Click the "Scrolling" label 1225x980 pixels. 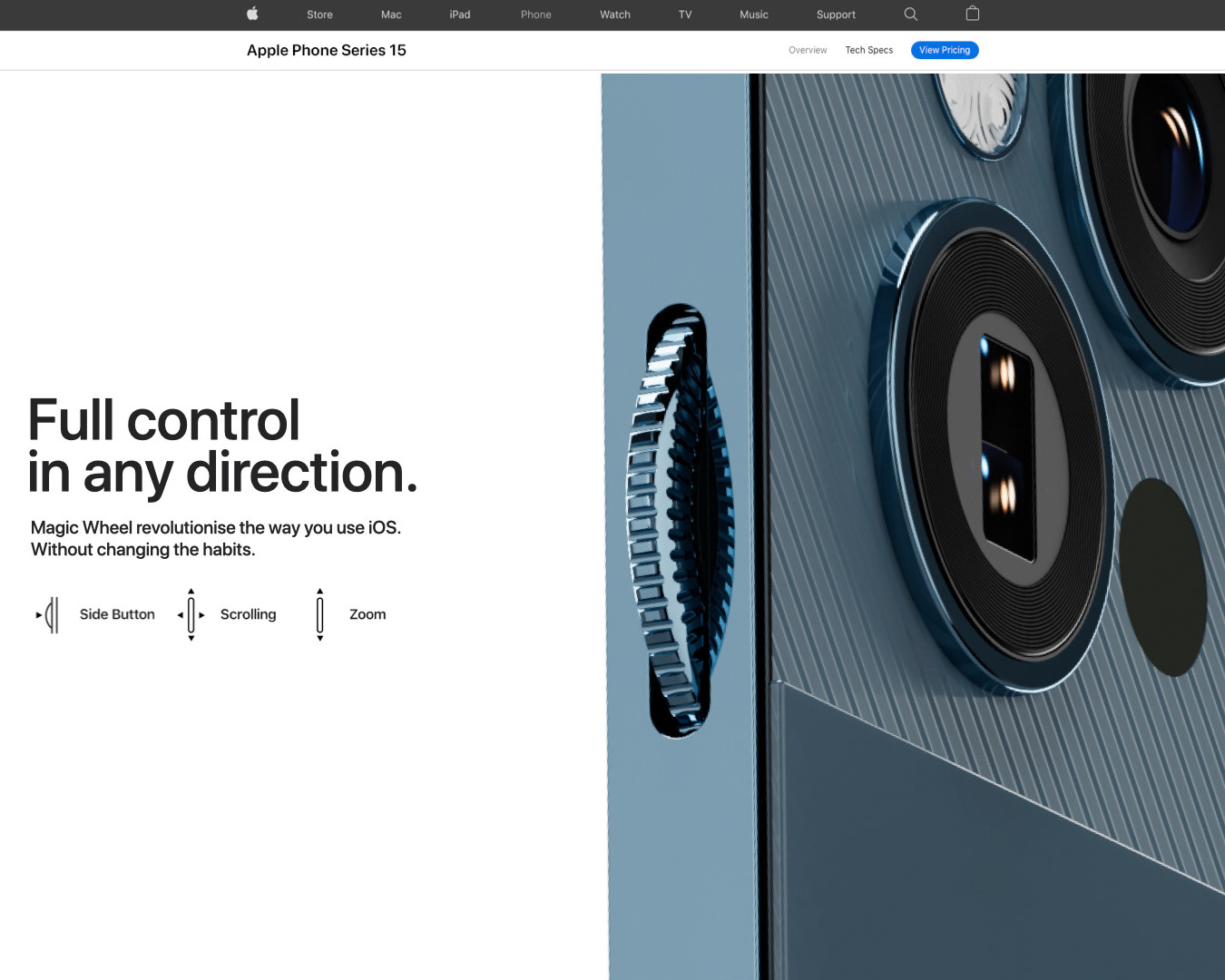click(x=248, y=614)
